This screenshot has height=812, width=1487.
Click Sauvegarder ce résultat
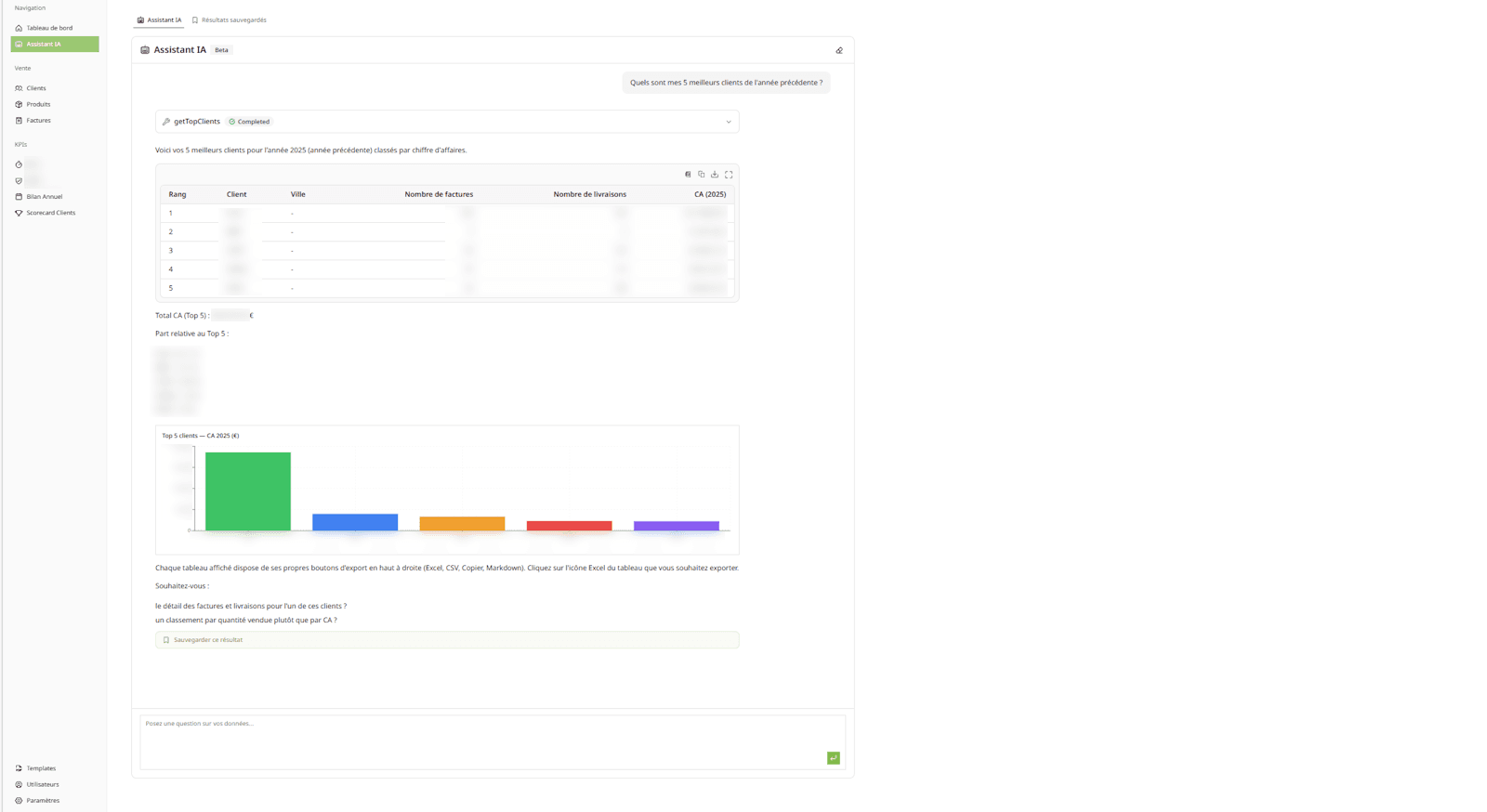208,640
